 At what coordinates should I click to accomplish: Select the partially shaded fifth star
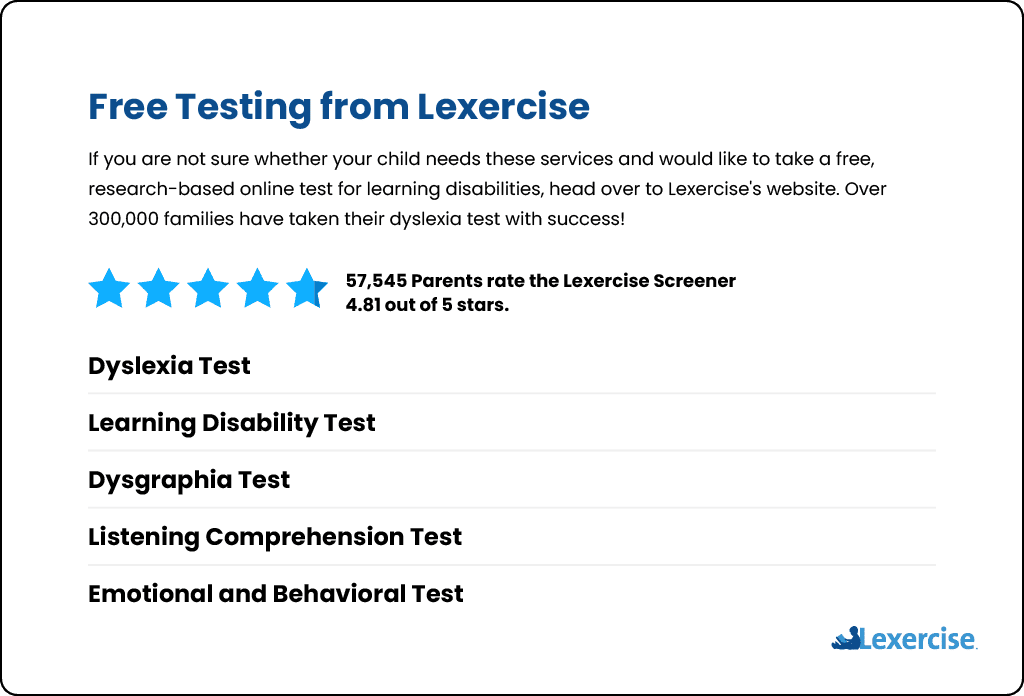[x=307, y=288]
